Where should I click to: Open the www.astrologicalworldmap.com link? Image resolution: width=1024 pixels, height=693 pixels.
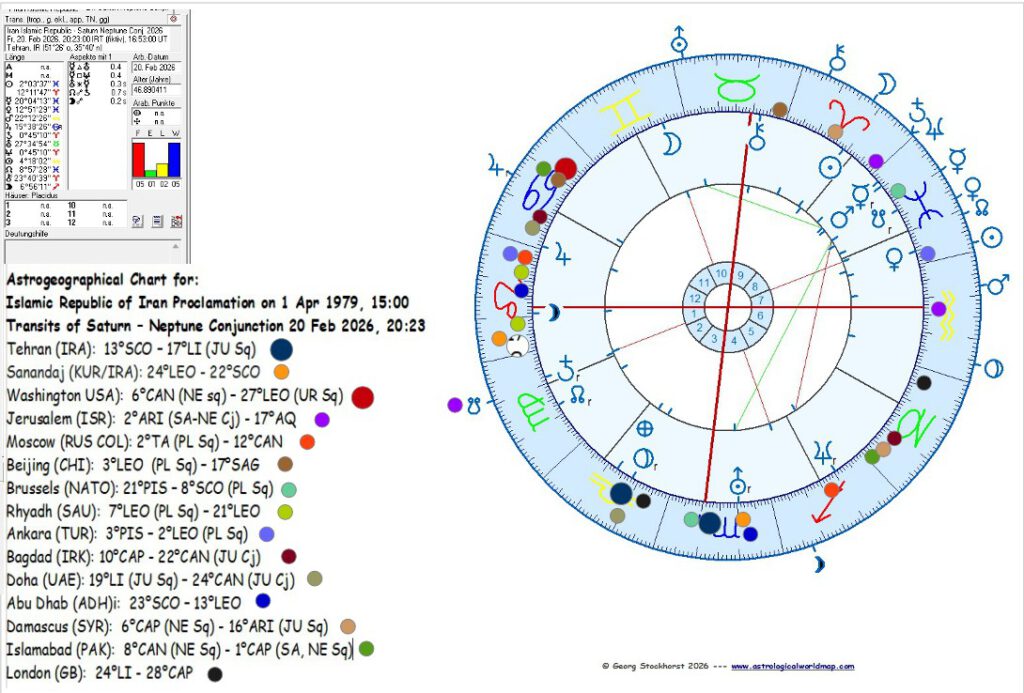[x=792, y=666]
